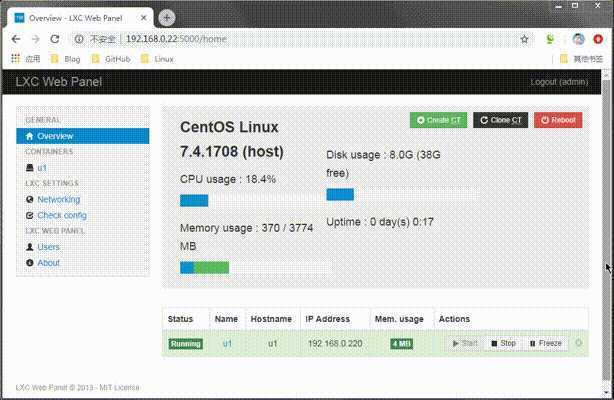The image size is (614, 400).
Task: Reload the current page
Action: pos(55,39)
